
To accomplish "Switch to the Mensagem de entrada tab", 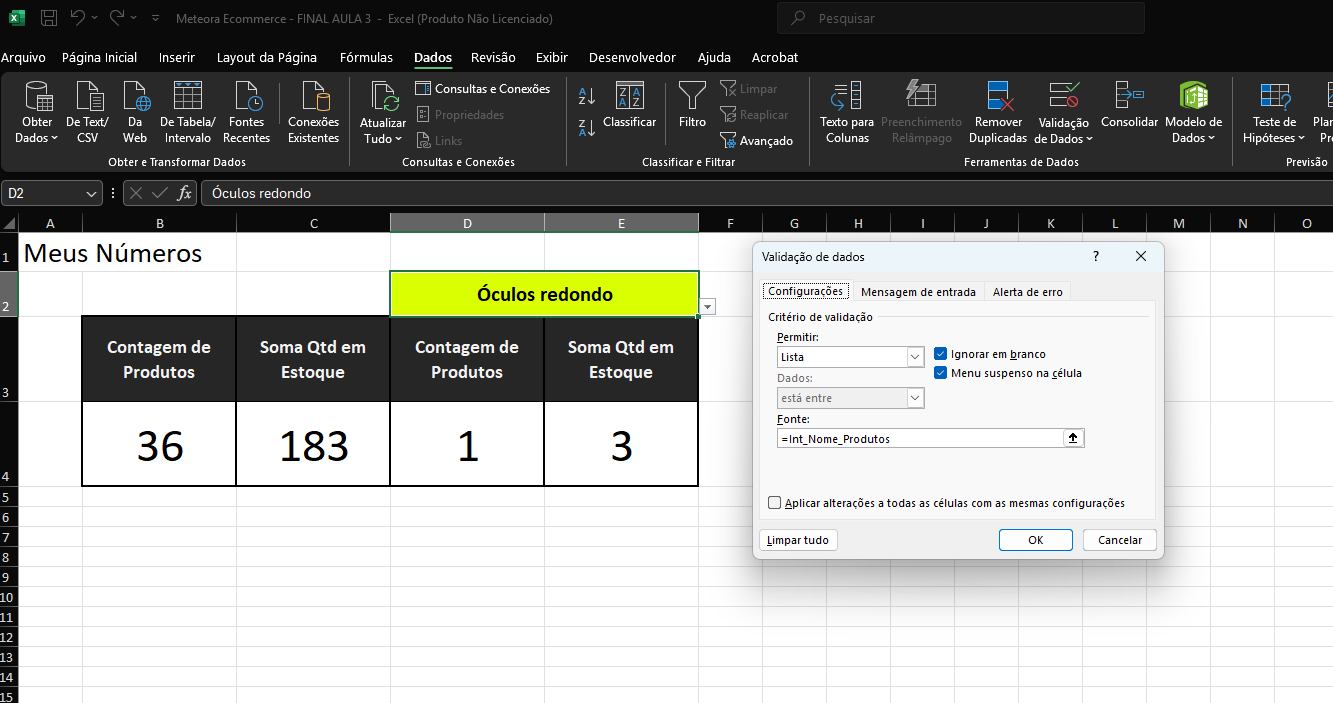I will click(918, 292).
